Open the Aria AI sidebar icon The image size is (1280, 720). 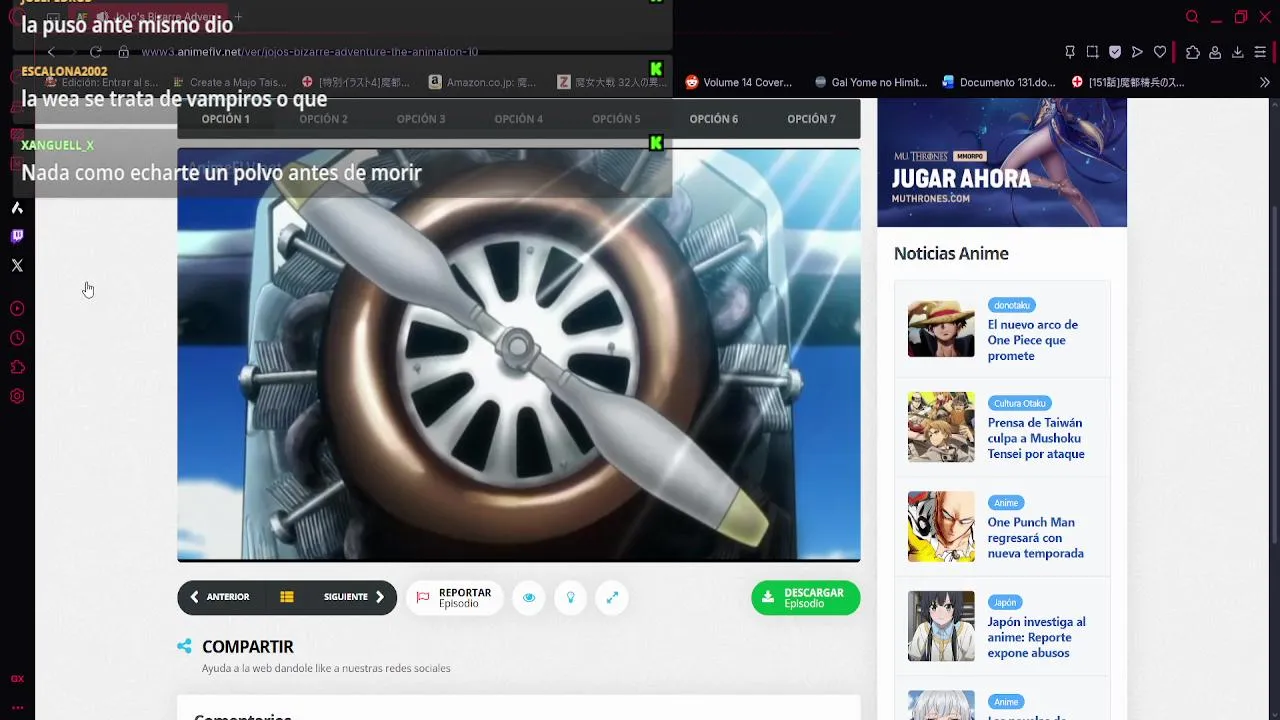(x=17, y=208)
